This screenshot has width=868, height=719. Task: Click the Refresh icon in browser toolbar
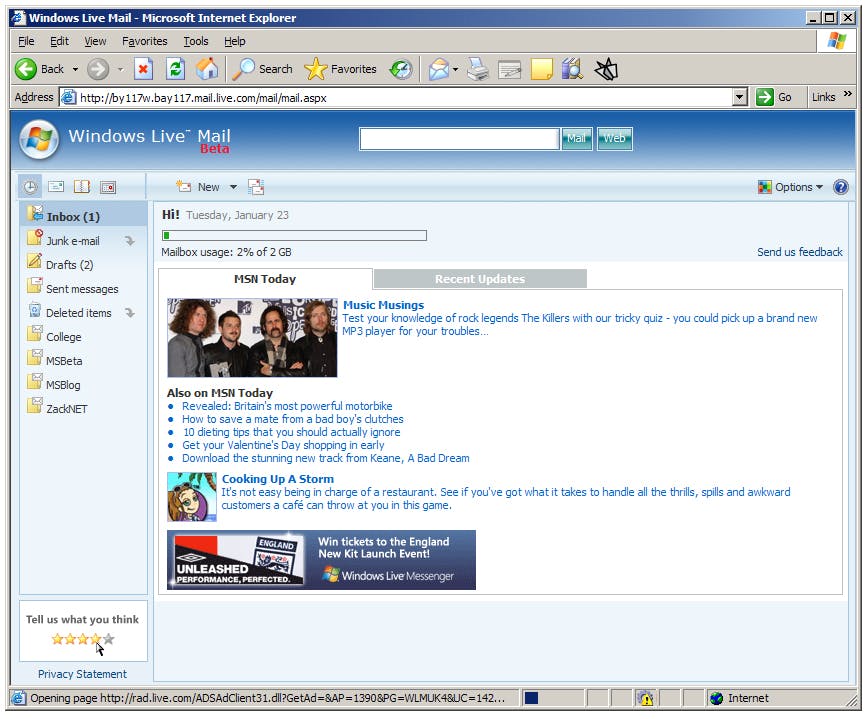(175, 69)
